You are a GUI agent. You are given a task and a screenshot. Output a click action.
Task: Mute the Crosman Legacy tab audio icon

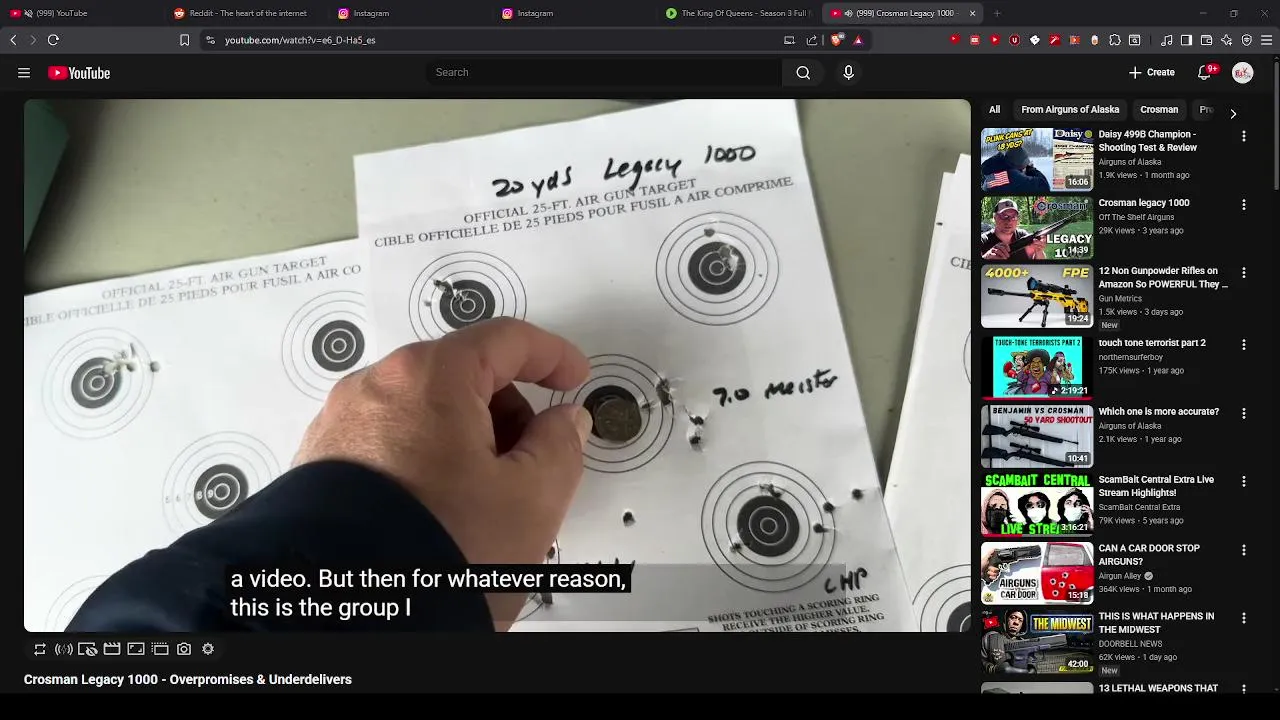coord(848,13)
